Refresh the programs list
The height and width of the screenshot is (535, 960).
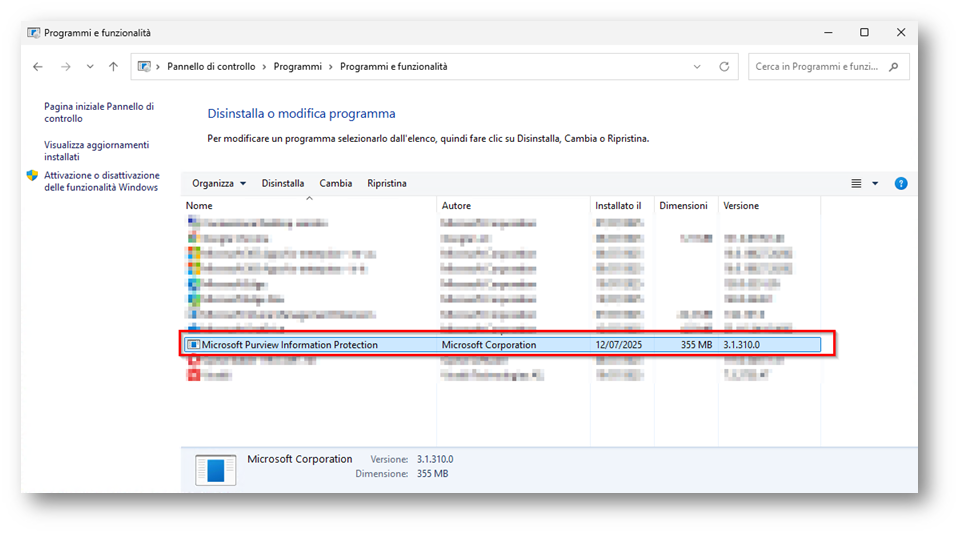coord(724,67)
